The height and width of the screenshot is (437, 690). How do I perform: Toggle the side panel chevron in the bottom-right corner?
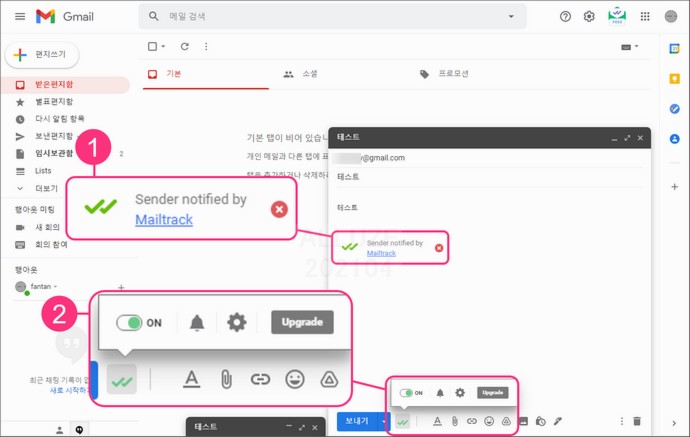pos(674,423)
